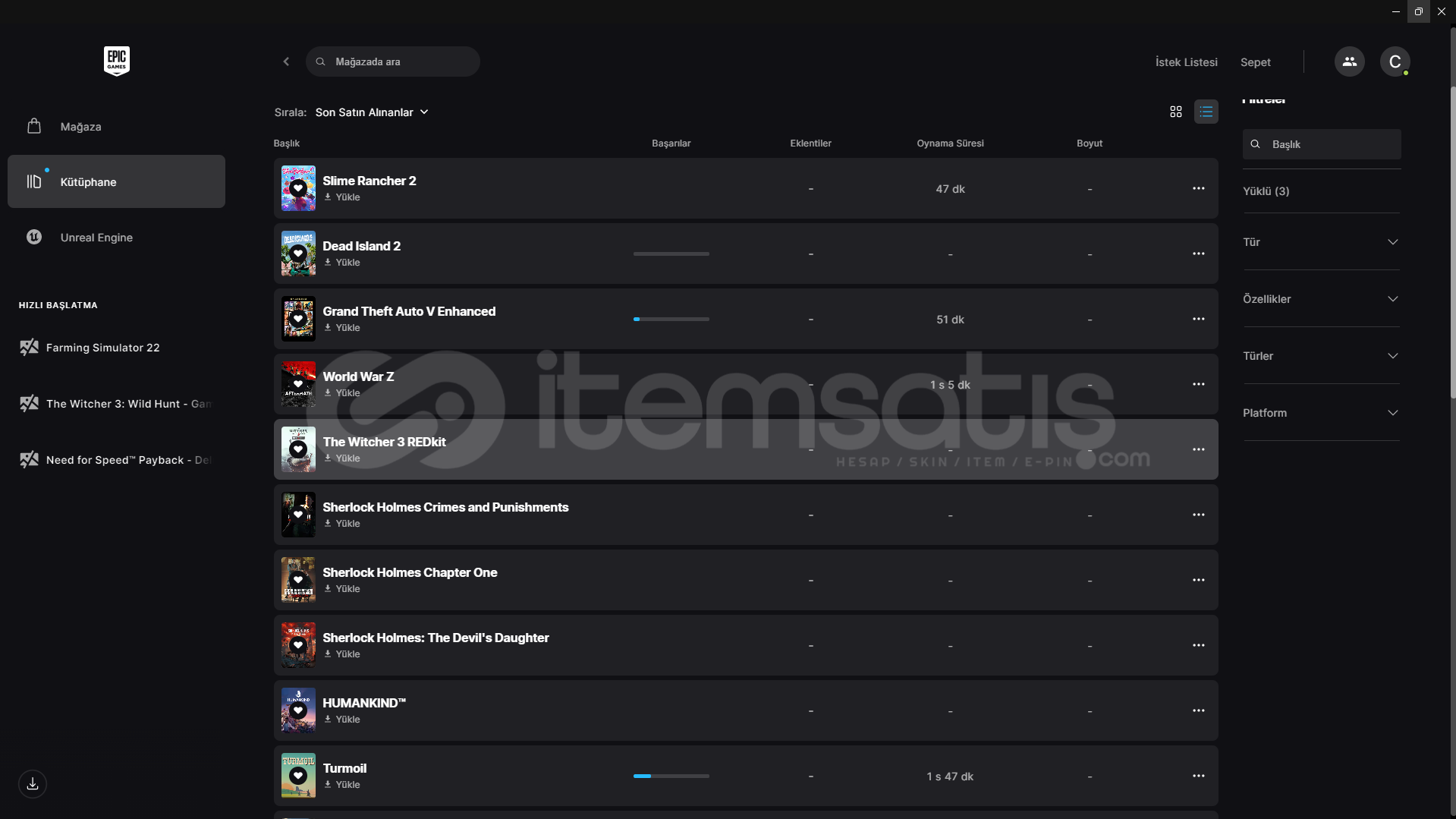This screenshot has height=819, width=1456.
Task: Click the Başlık column header
Action: point(287,143)
